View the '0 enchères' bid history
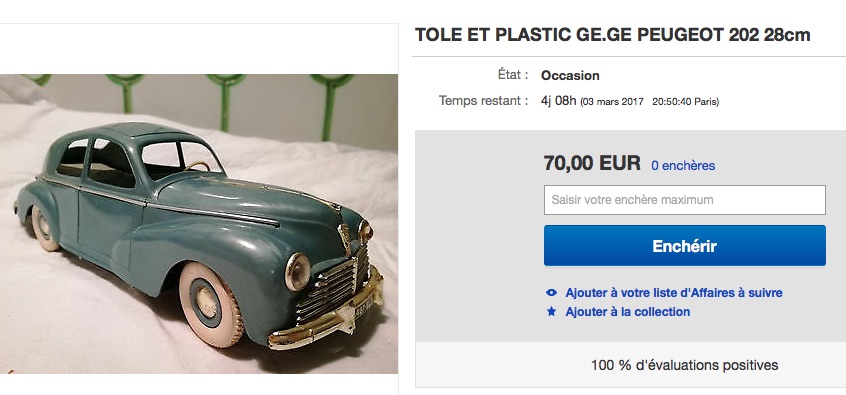 683,166
